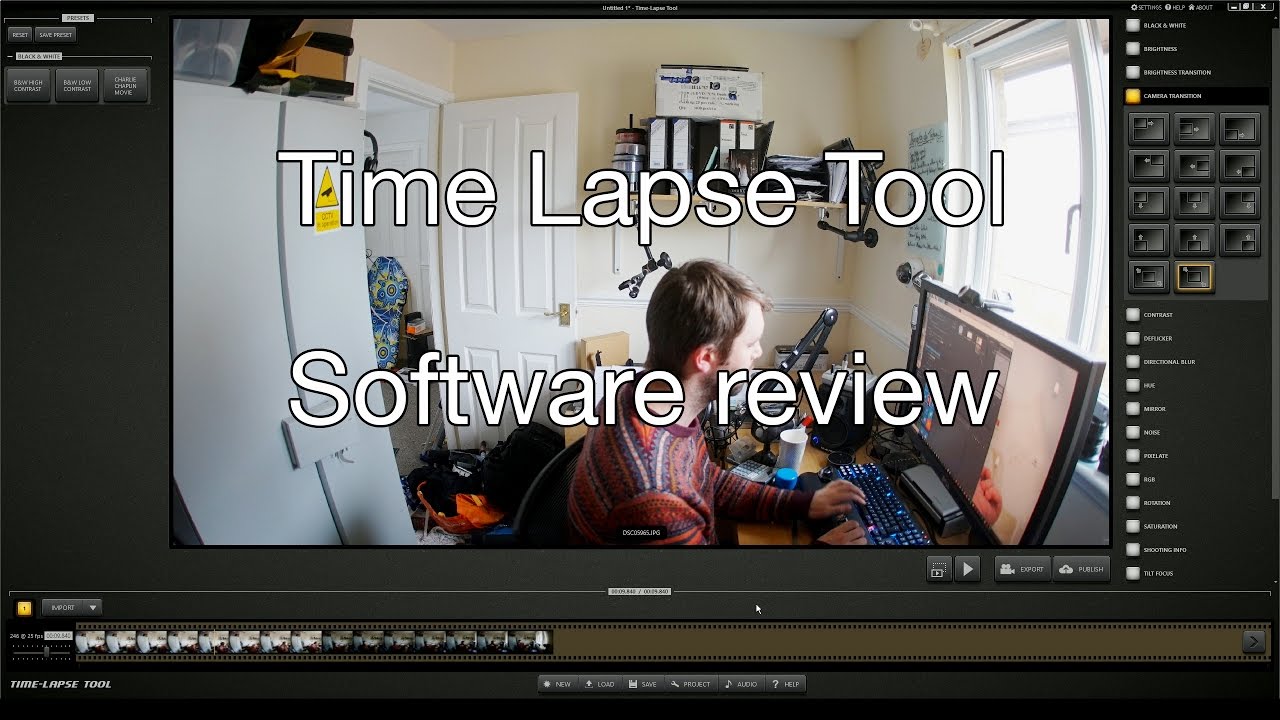This screenshot has height=720, width=1280.
Task: Click the preview-region button beside Play
Action: coord(938,569)
